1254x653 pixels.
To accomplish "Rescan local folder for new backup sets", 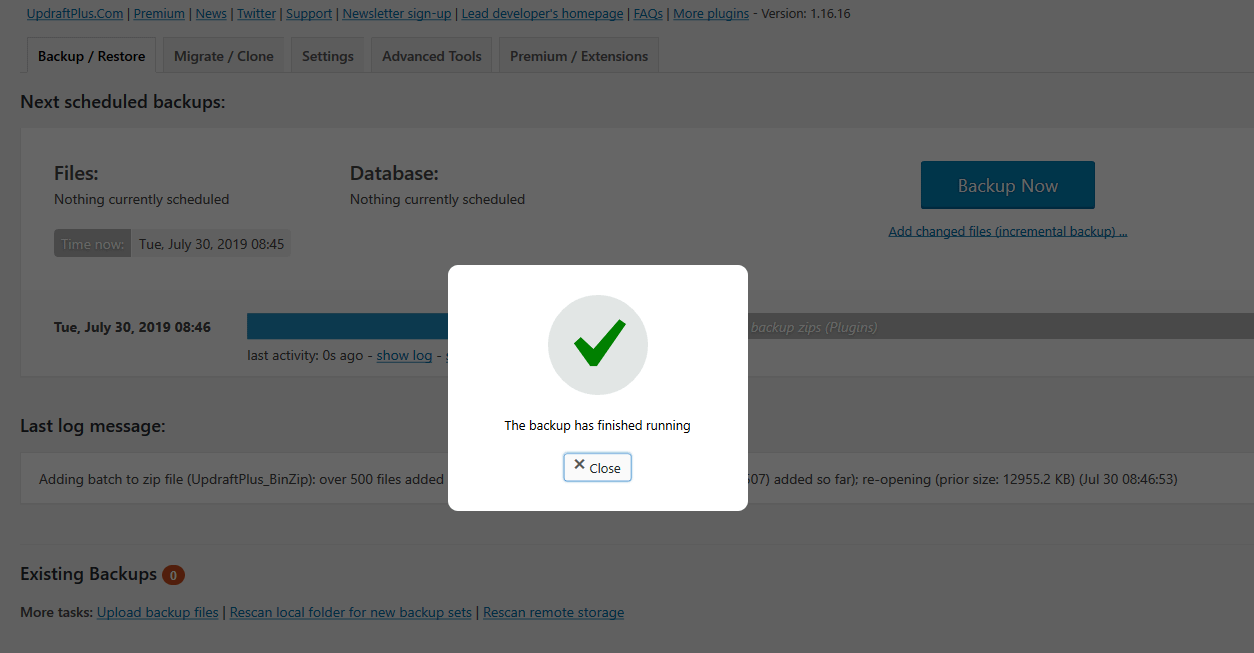I will (351, 612).
